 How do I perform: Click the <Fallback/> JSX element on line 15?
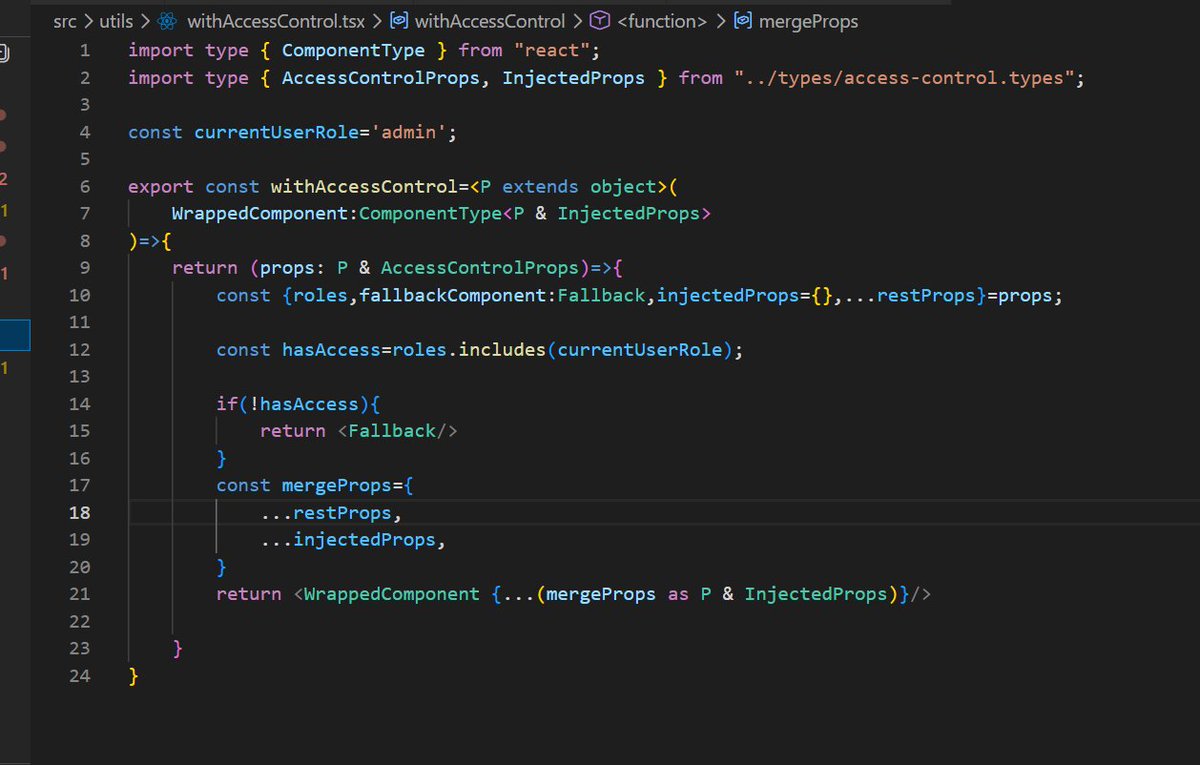398,431
